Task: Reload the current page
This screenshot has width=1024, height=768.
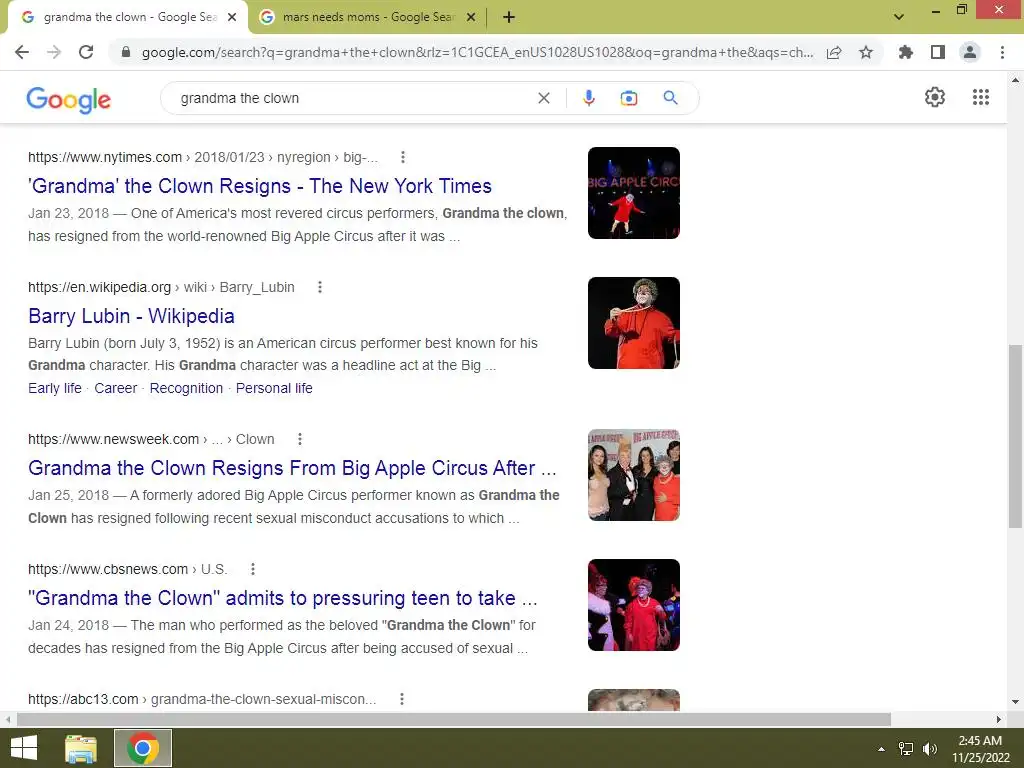Action: [86, 52]
